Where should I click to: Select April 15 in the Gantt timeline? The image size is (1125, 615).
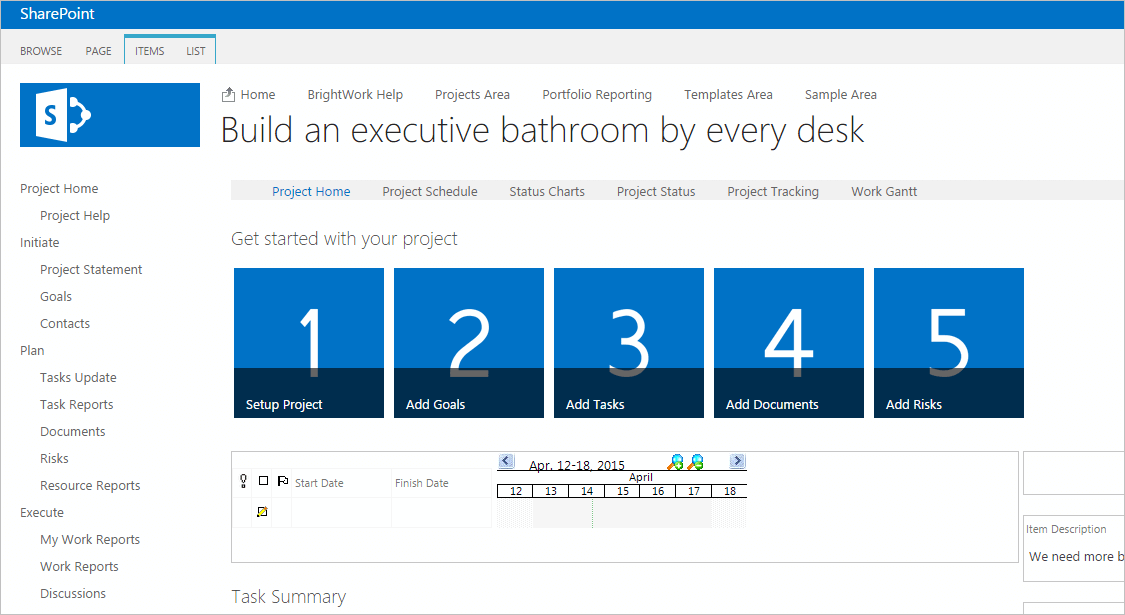click(x=622, y=491)
